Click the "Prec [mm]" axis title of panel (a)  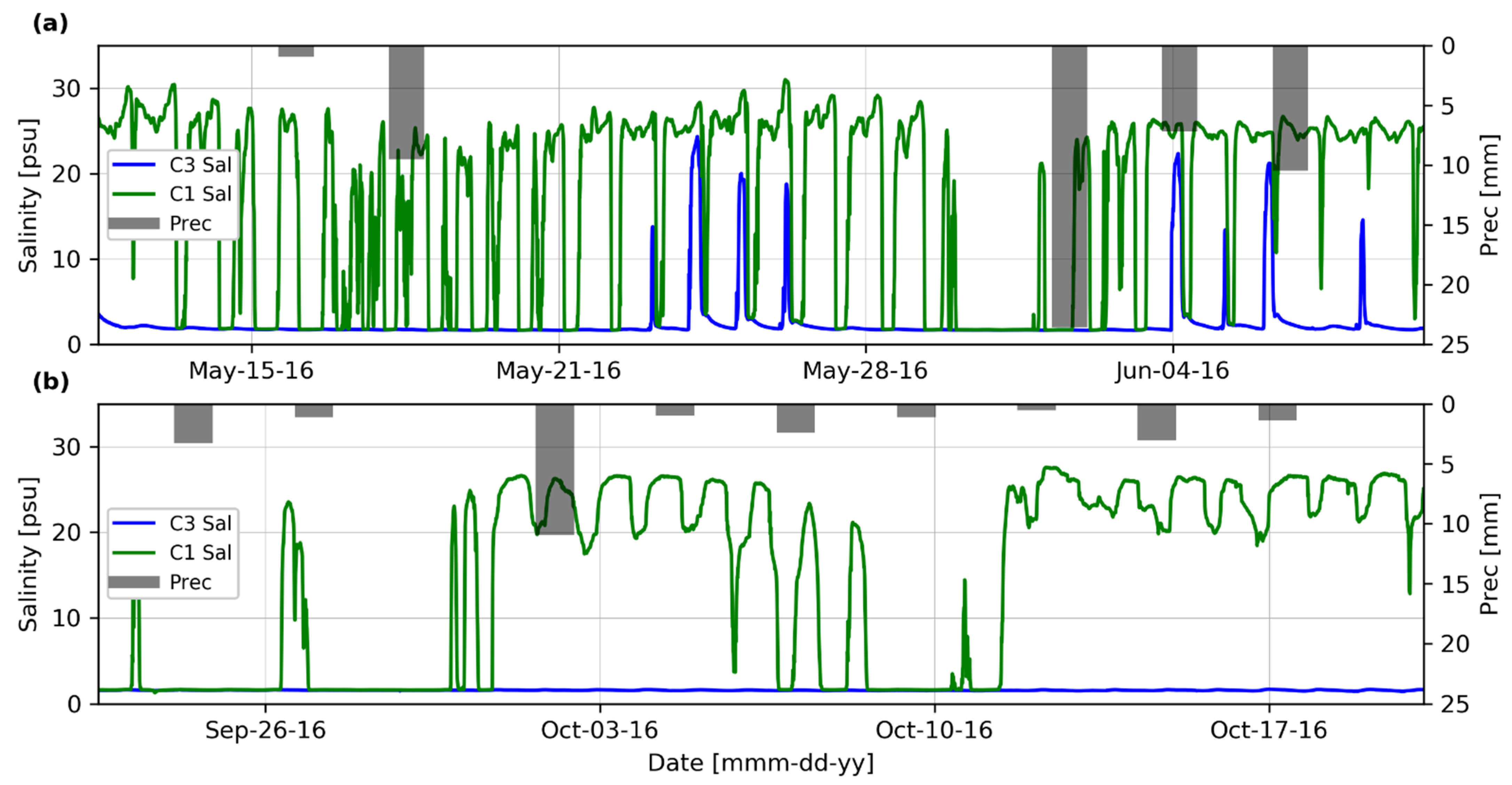coord(1489,195)
